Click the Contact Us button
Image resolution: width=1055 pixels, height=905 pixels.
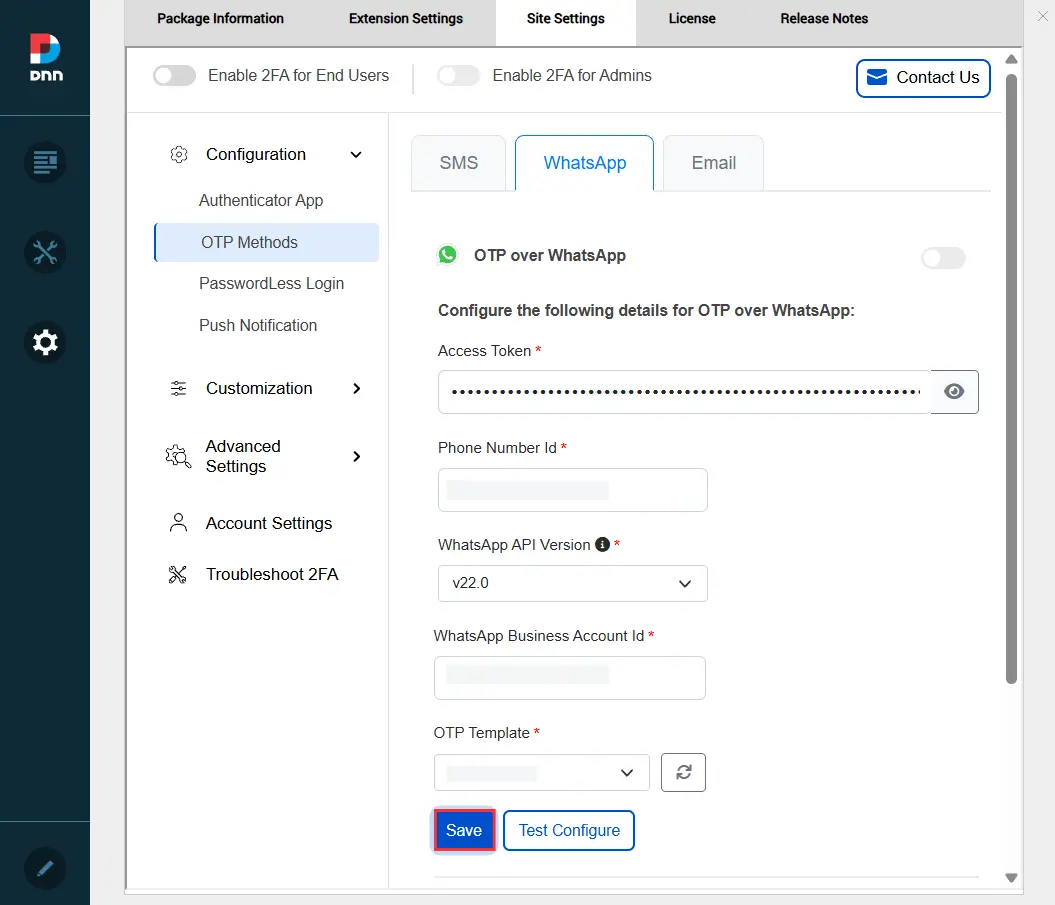pyautogui.click(x=923, y=78)
